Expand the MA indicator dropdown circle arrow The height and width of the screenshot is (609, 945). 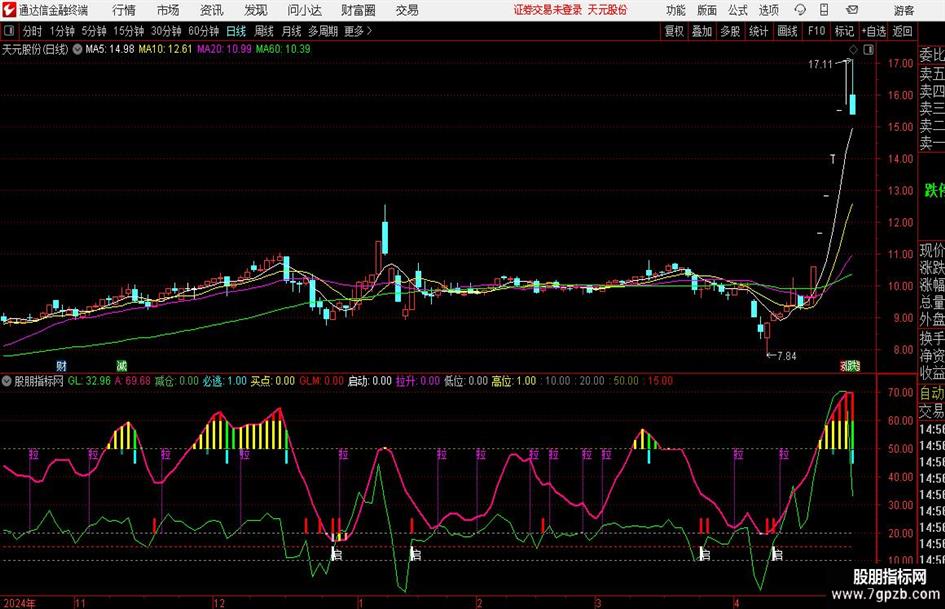(78, 49)
